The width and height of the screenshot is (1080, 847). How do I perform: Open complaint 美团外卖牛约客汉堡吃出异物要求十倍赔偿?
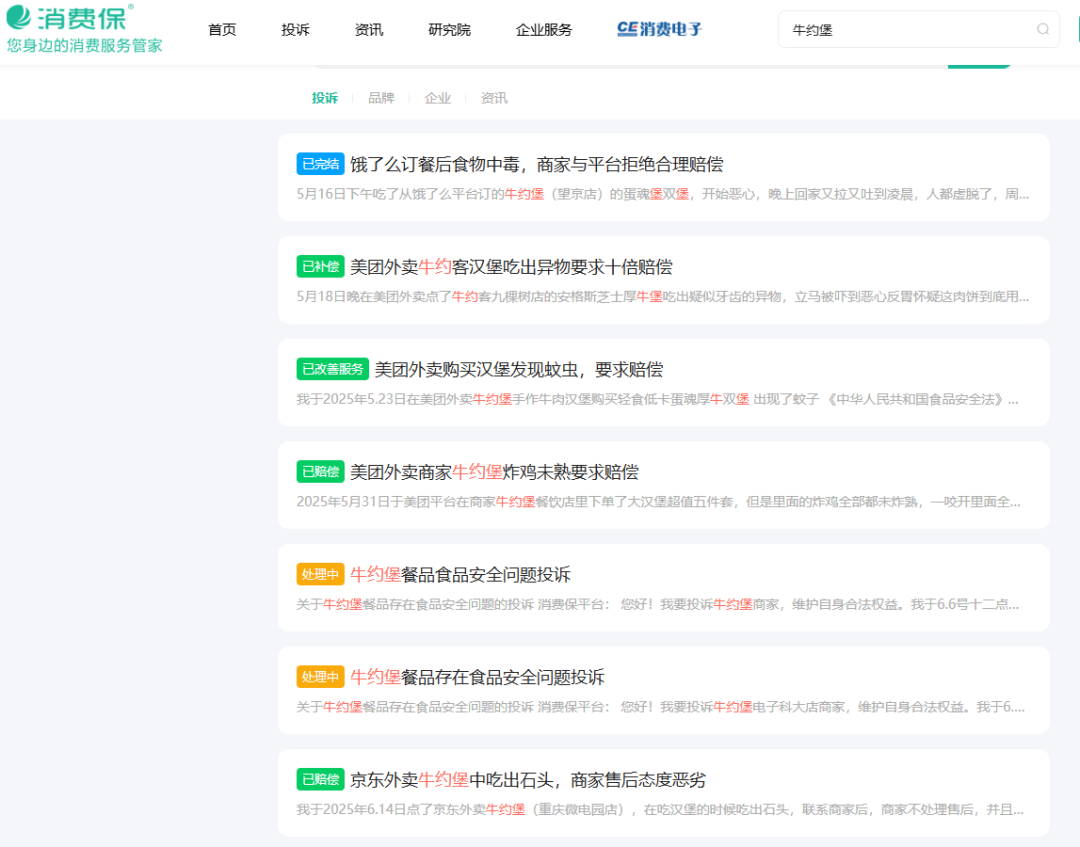coord(511,266)
